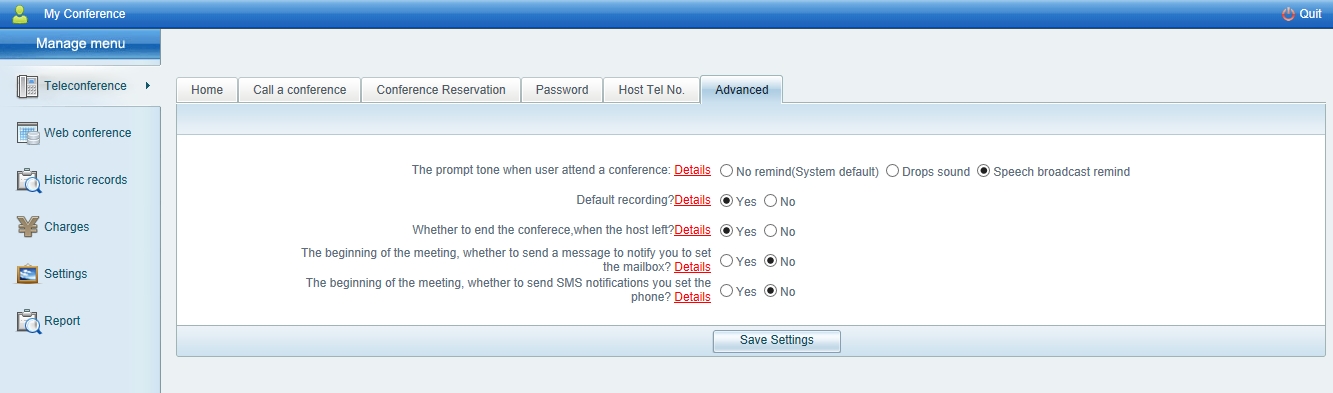Click the Teleconference phone icon
This screenshot has height=393, width=1333.
(27, 86)
